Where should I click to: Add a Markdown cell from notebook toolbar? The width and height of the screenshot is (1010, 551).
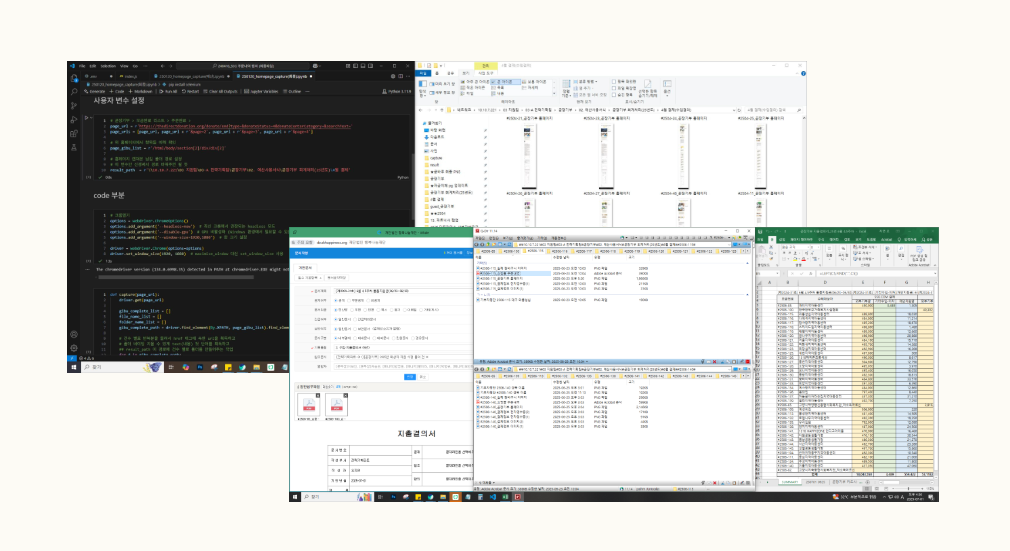click(140, 92)
